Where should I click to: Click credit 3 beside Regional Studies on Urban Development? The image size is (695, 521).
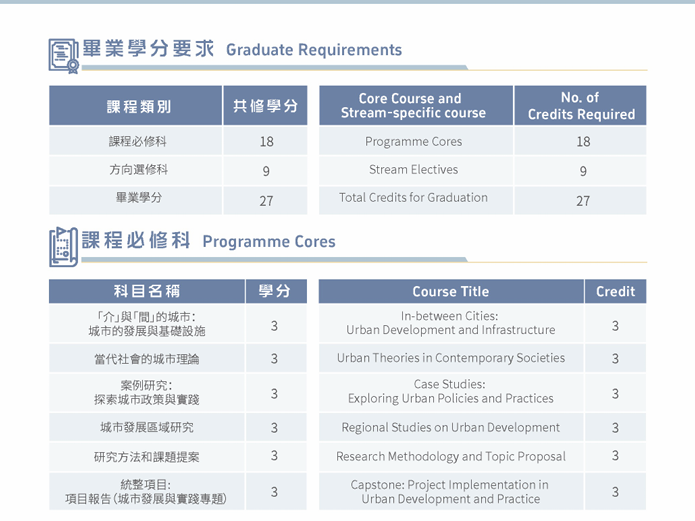[615, 427]
